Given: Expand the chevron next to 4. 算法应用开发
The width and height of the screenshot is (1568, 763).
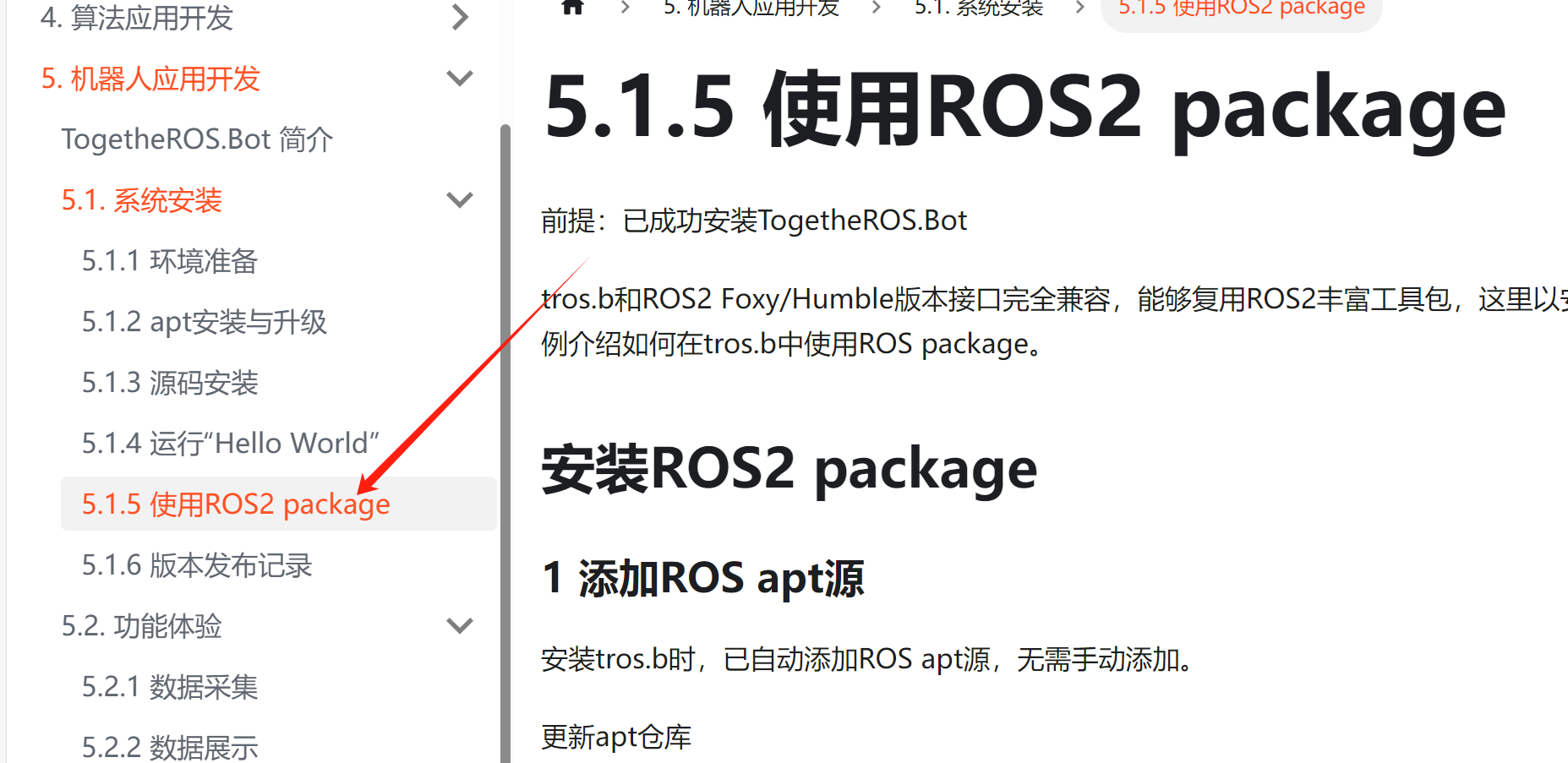Looking at the screenshot, I should 459,17.
